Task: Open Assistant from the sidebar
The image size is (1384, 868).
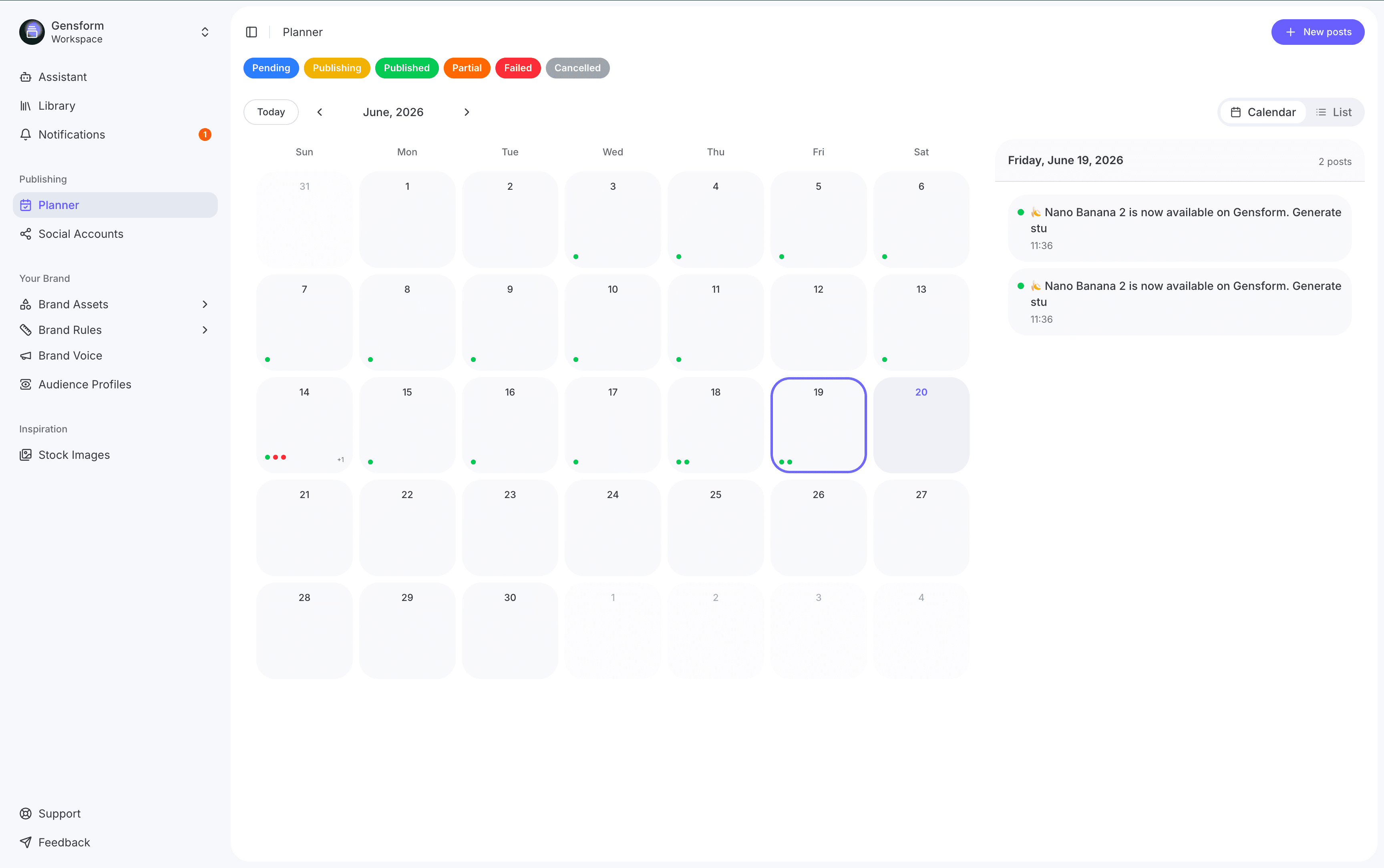Action: pos(115,77)
